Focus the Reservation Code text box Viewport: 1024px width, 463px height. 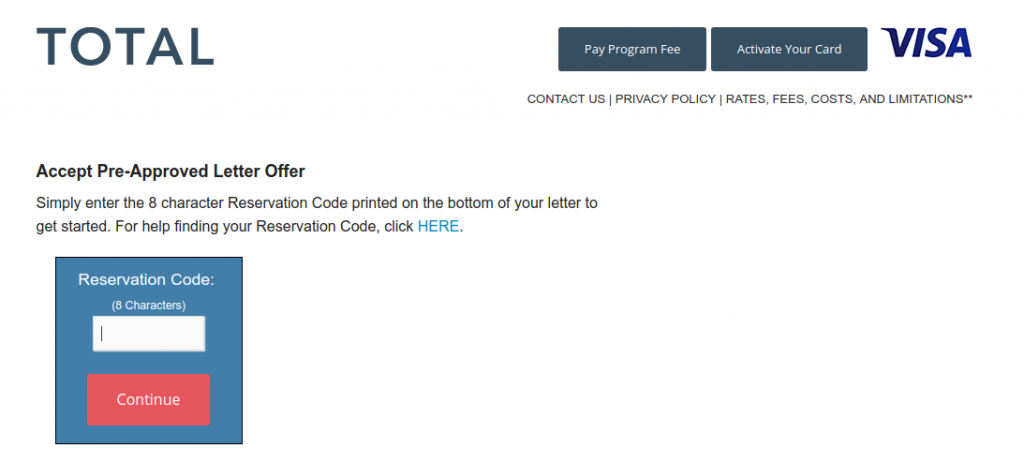149,334
